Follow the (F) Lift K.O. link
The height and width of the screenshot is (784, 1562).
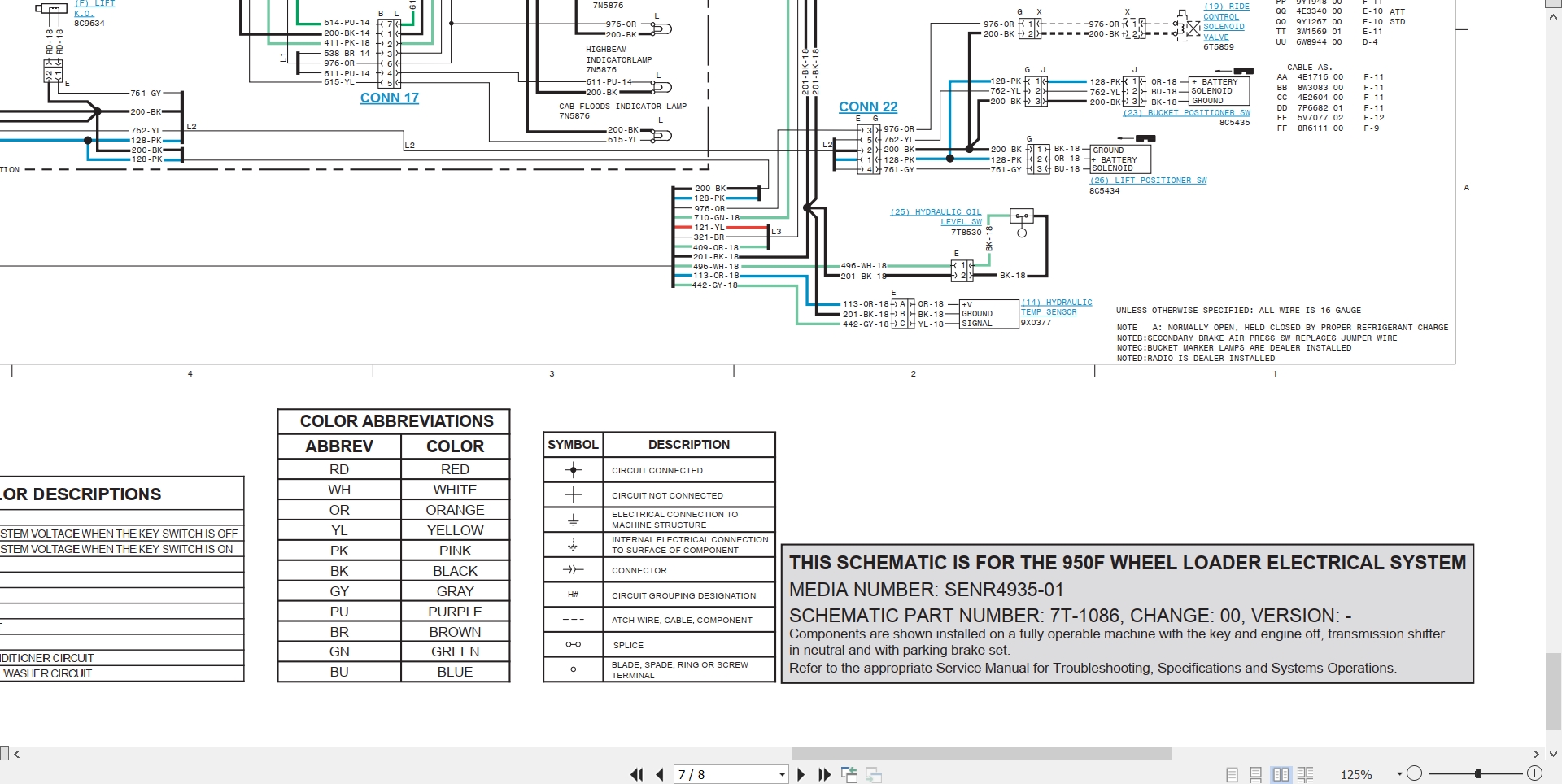(94, 8)
